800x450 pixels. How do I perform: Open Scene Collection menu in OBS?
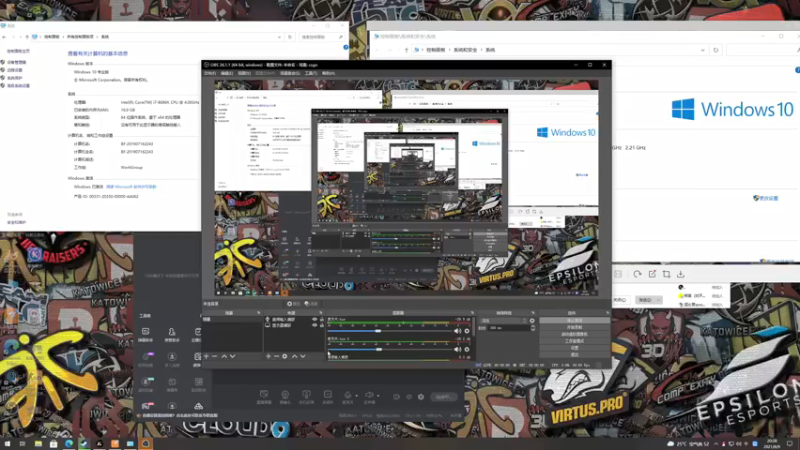pos(290,73)
